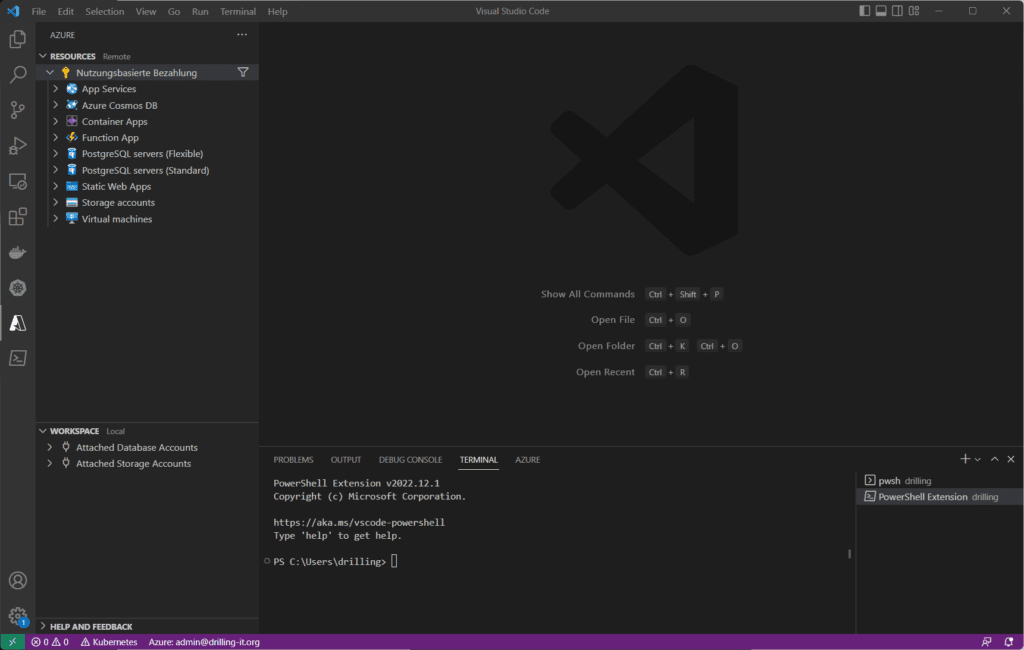Open the Explorer view in activity bar
The width and height of the screenshot is (1024, 650).
tap(18, 39)
